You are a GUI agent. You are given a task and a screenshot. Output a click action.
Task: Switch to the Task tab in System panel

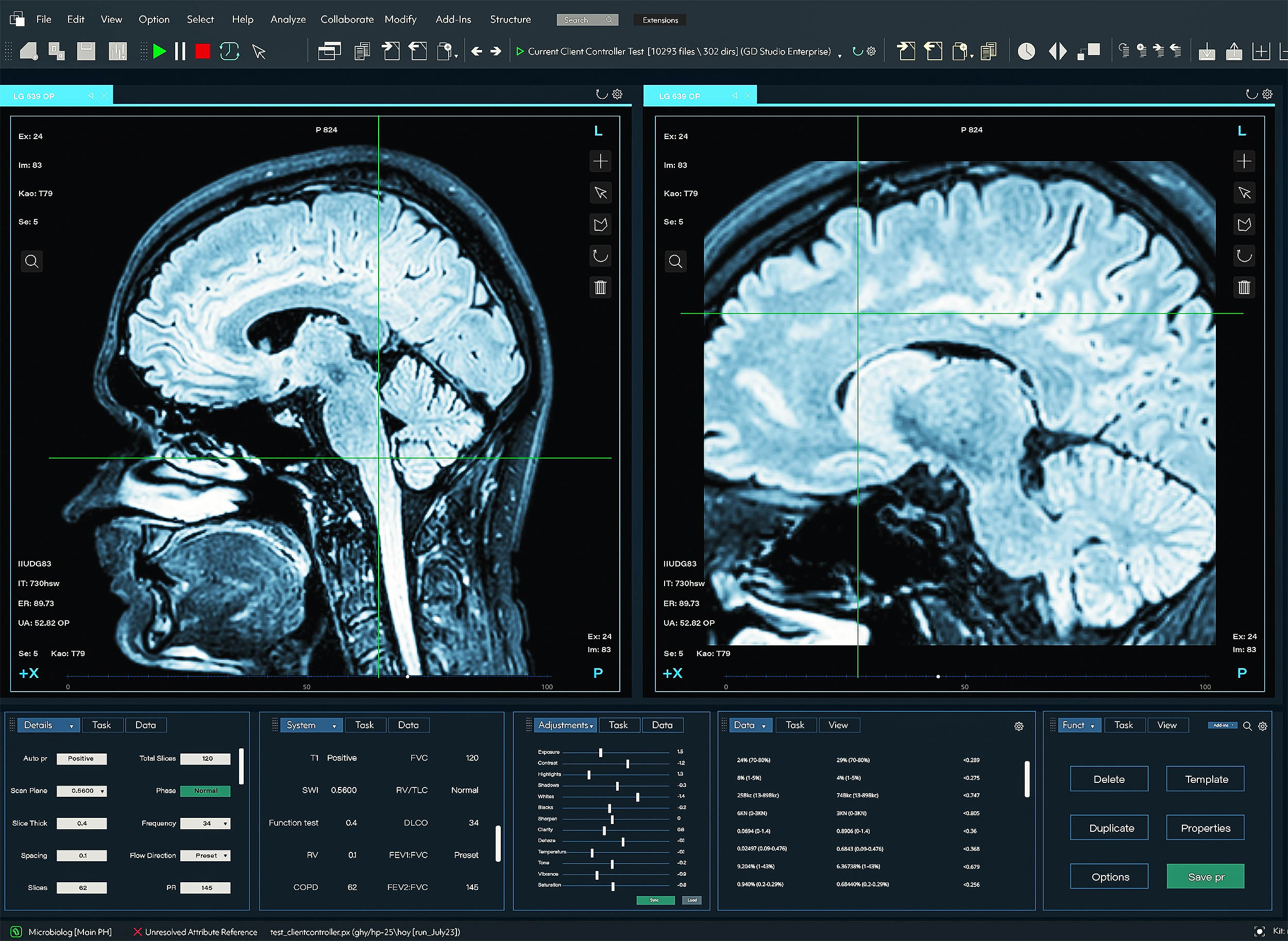coord(364,725)
